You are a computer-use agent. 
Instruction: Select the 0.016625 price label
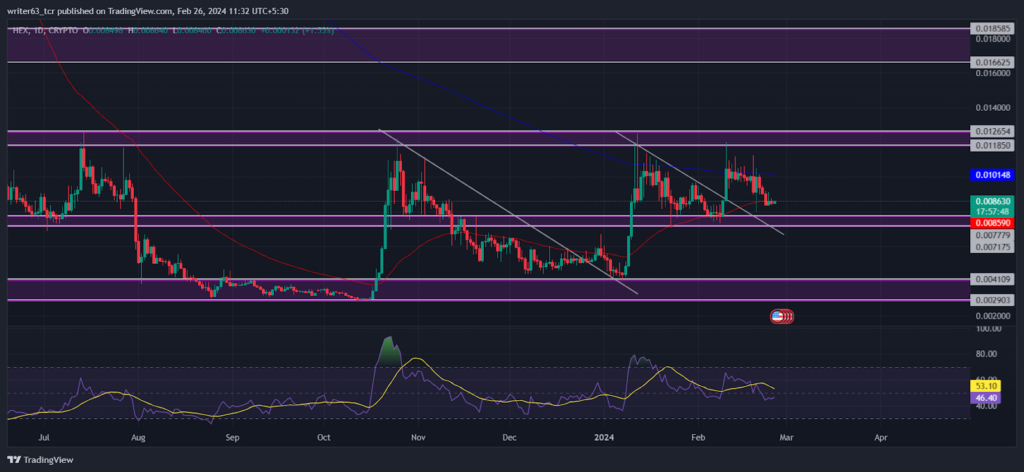click(991, 62)
